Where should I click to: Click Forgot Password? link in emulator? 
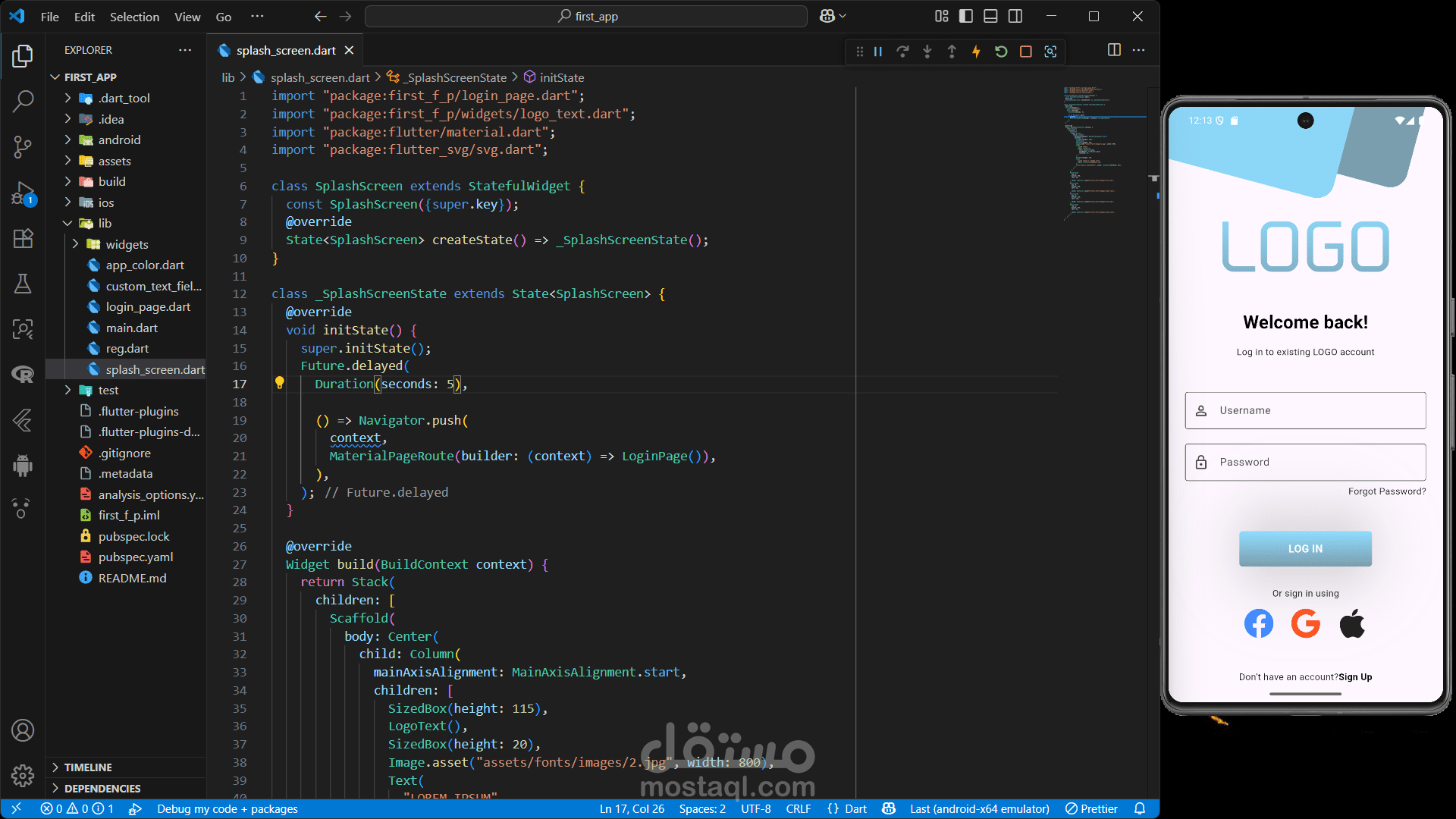point(1387,491)
